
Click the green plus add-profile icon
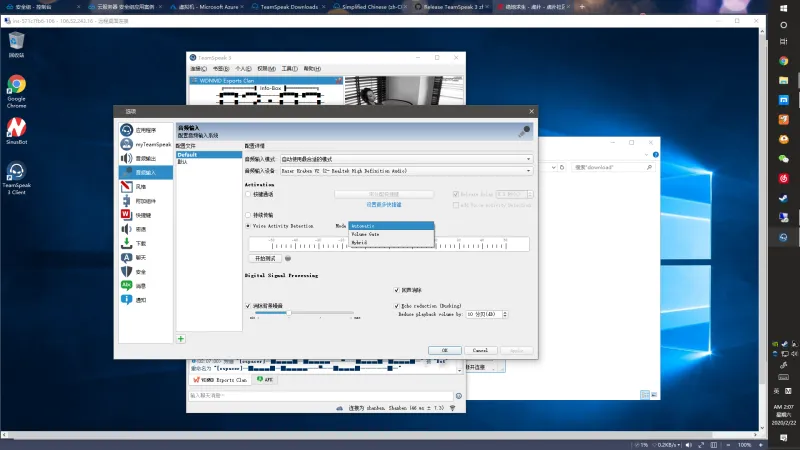point(181,339)
